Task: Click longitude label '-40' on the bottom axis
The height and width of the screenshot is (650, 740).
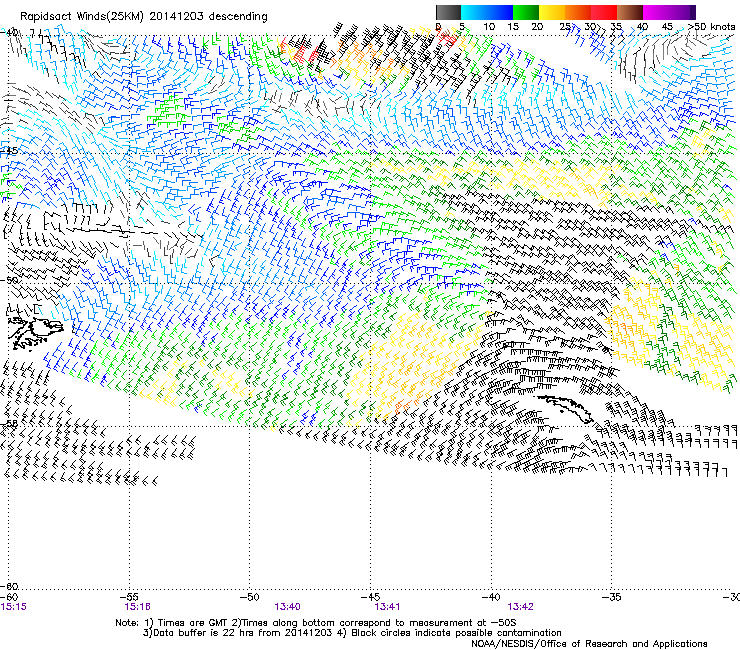Action: 491,597
